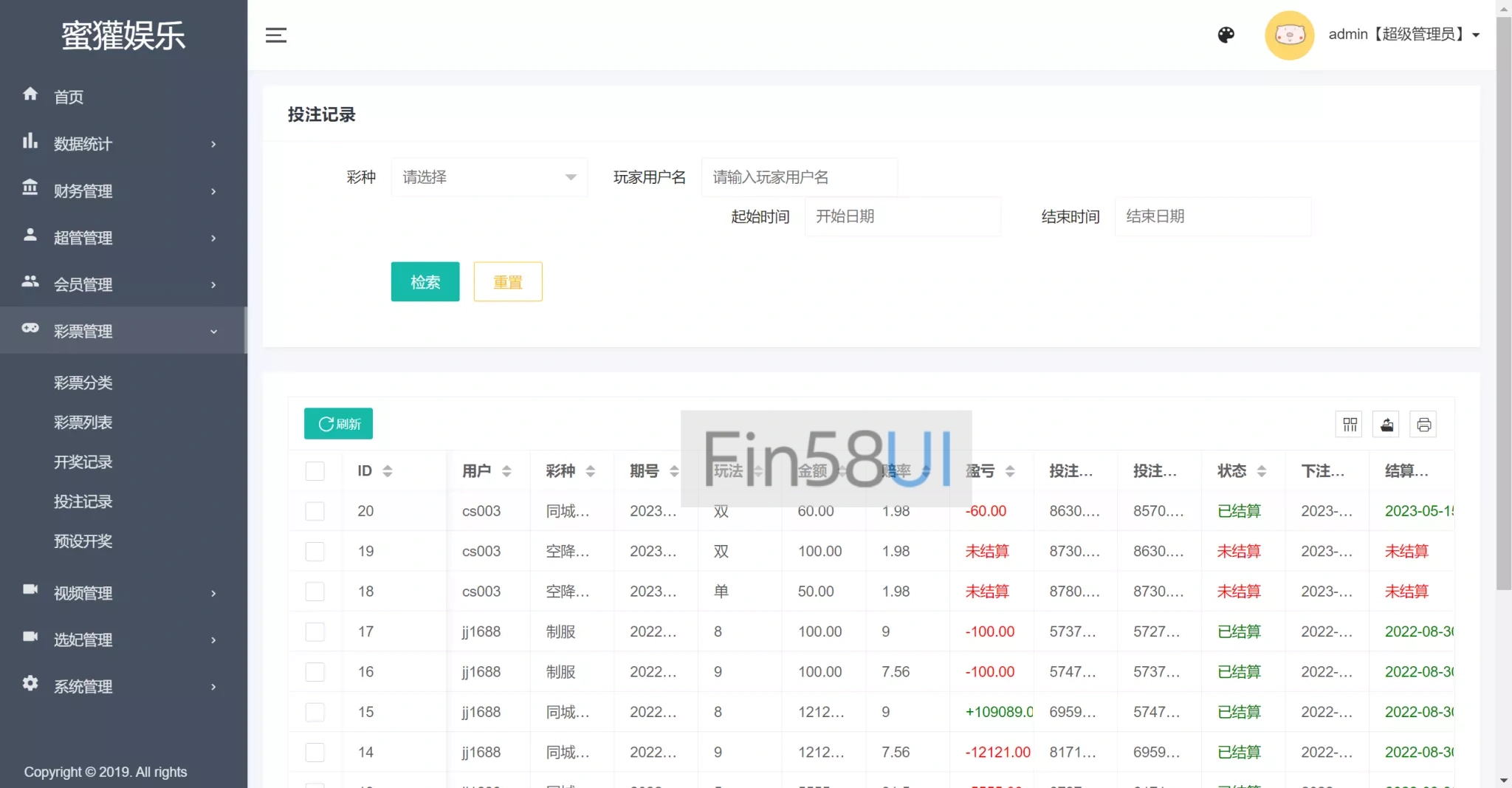Click the pig avatar profile picture
1512x788 pixels.
tap(1289, 35)
